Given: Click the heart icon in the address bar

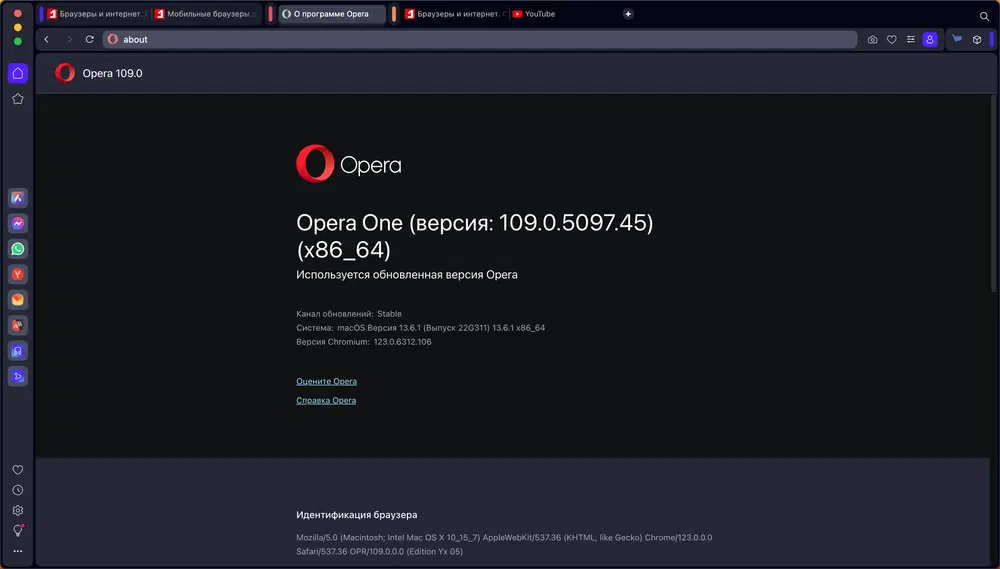Looking at the screenshot, I should [x=892, y=40].
